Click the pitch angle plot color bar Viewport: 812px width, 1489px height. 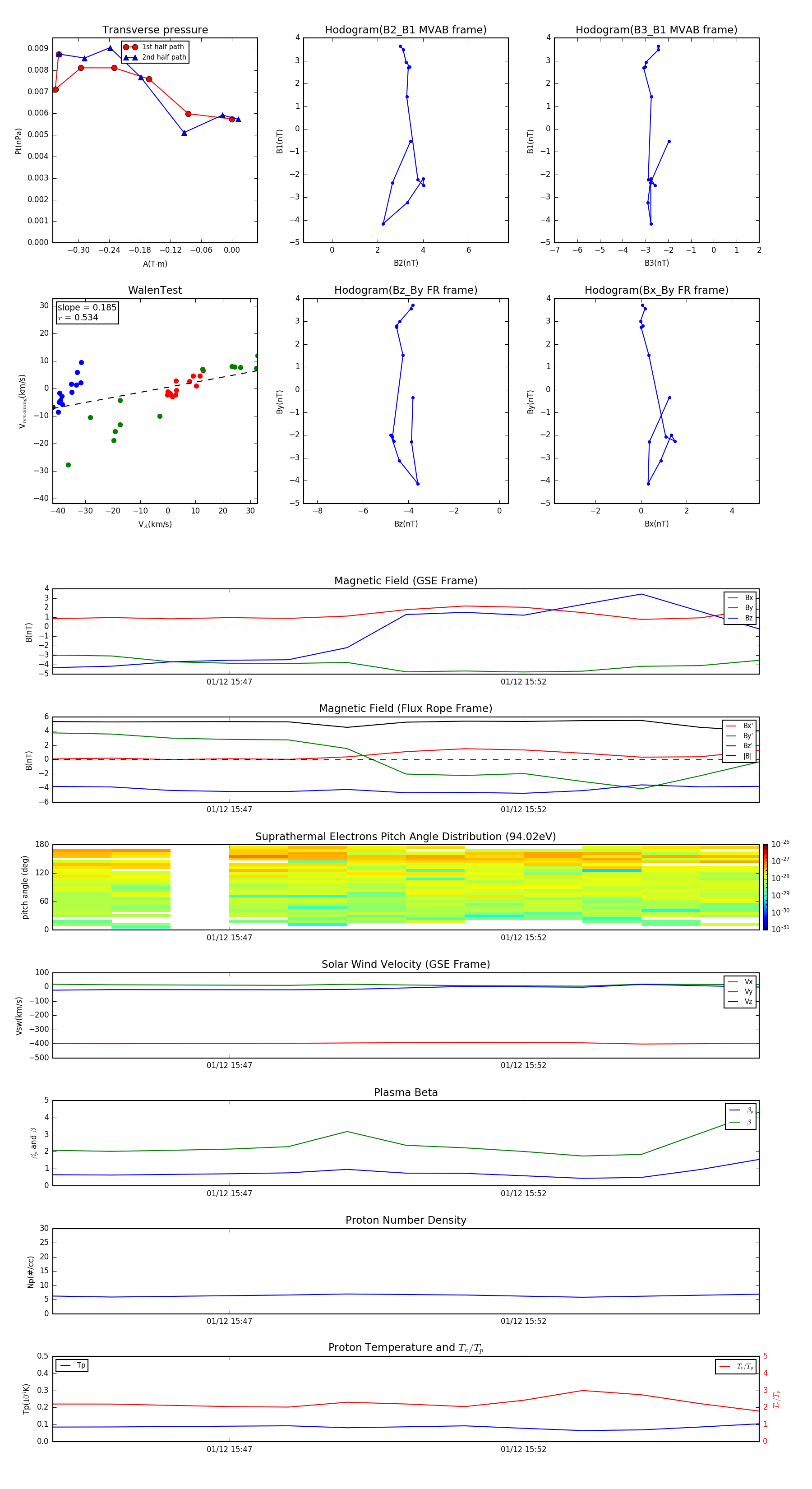[x=765, y=887]
